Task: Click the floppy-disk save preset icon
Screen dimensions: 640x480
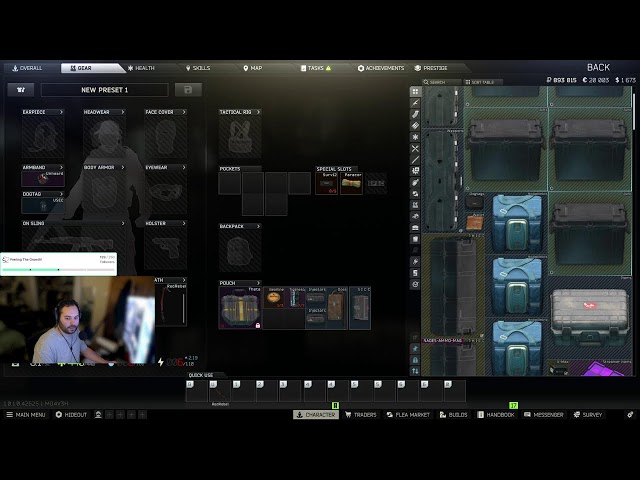Action: pyautogui.click(x=188, y=90)
